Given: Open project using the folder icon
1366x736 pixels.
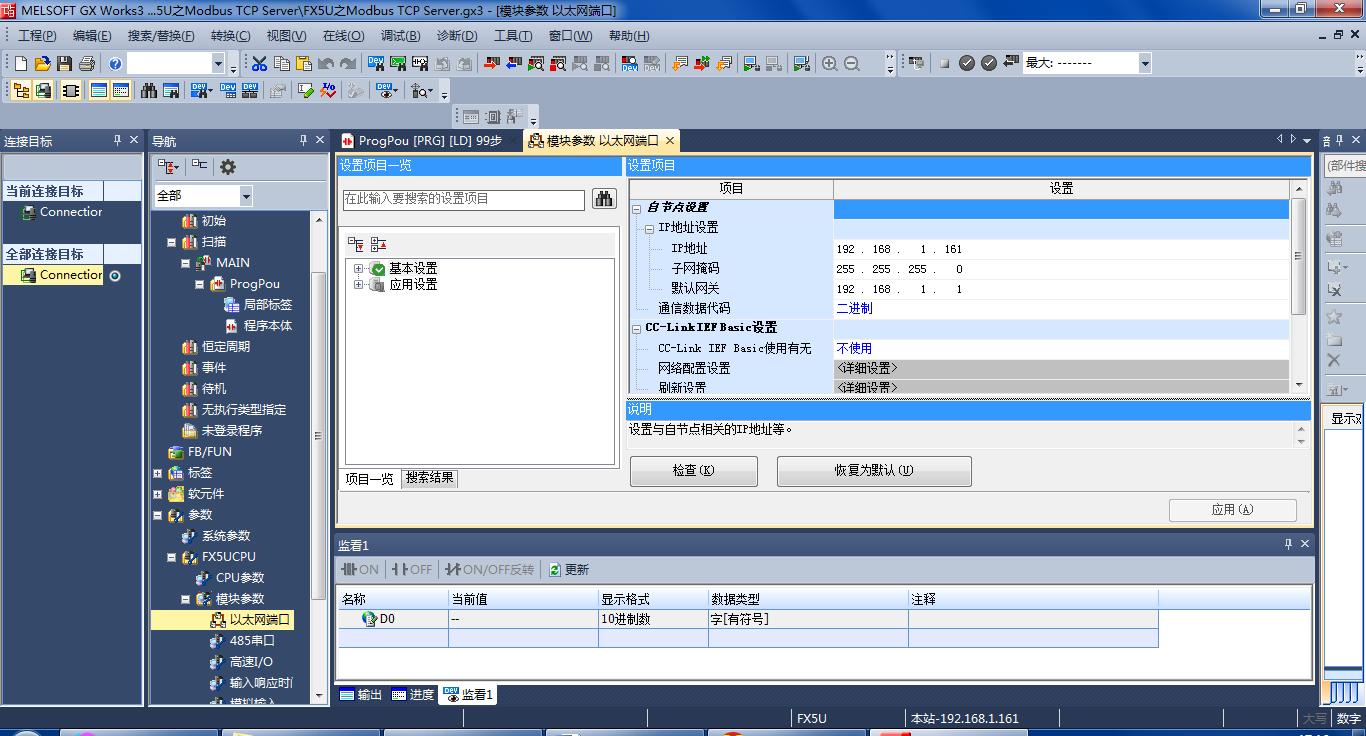Looking at the screenshot, I should pos(42,63).
